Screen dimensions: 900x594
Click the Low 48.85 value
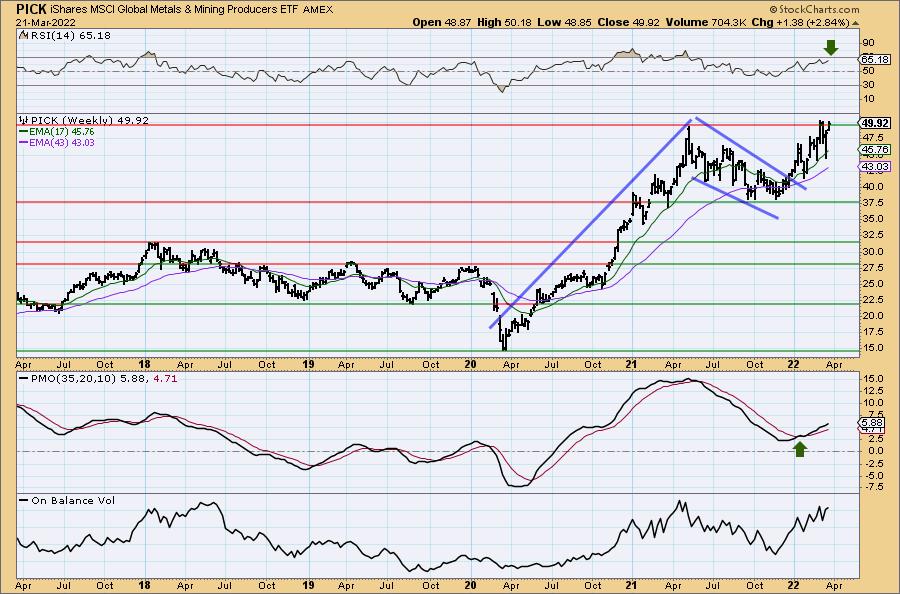pyautogui.click(x=564, y=22)
